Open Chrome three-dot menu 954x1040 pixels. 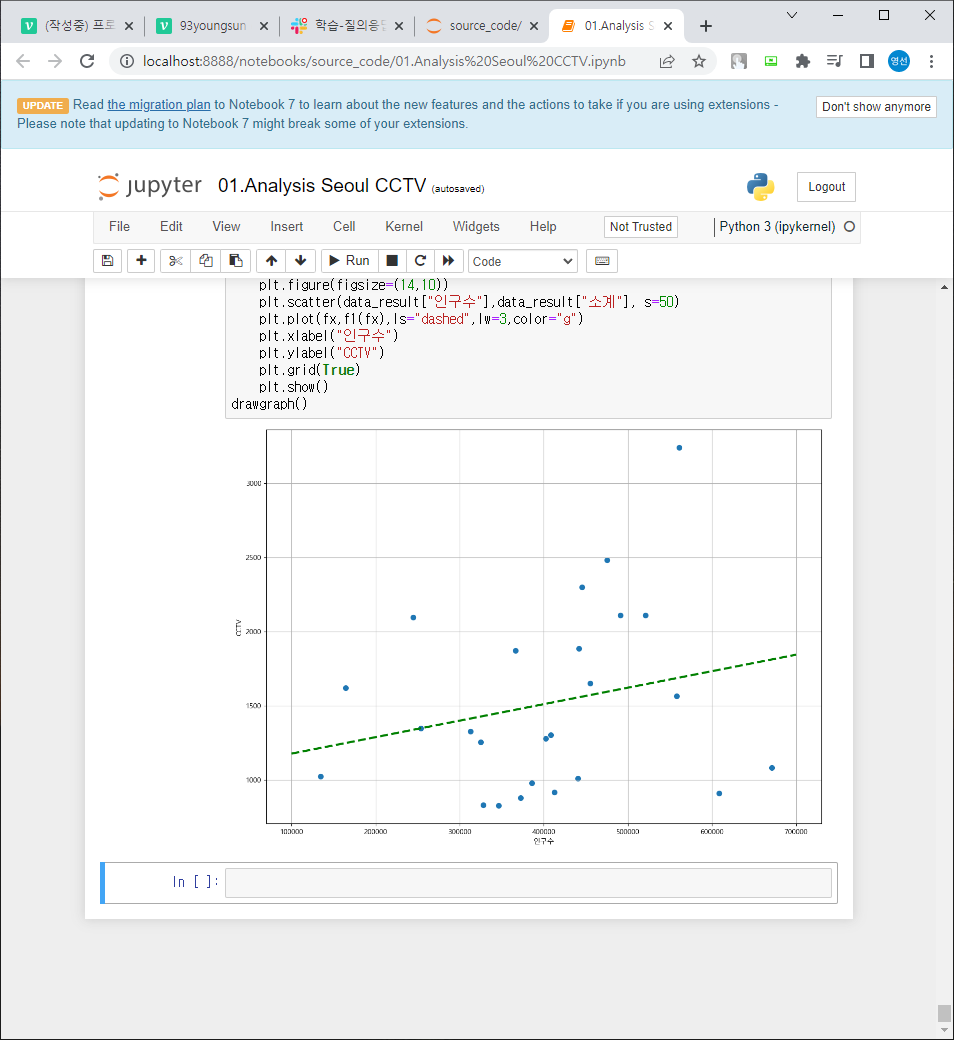(x=931, y=62)
